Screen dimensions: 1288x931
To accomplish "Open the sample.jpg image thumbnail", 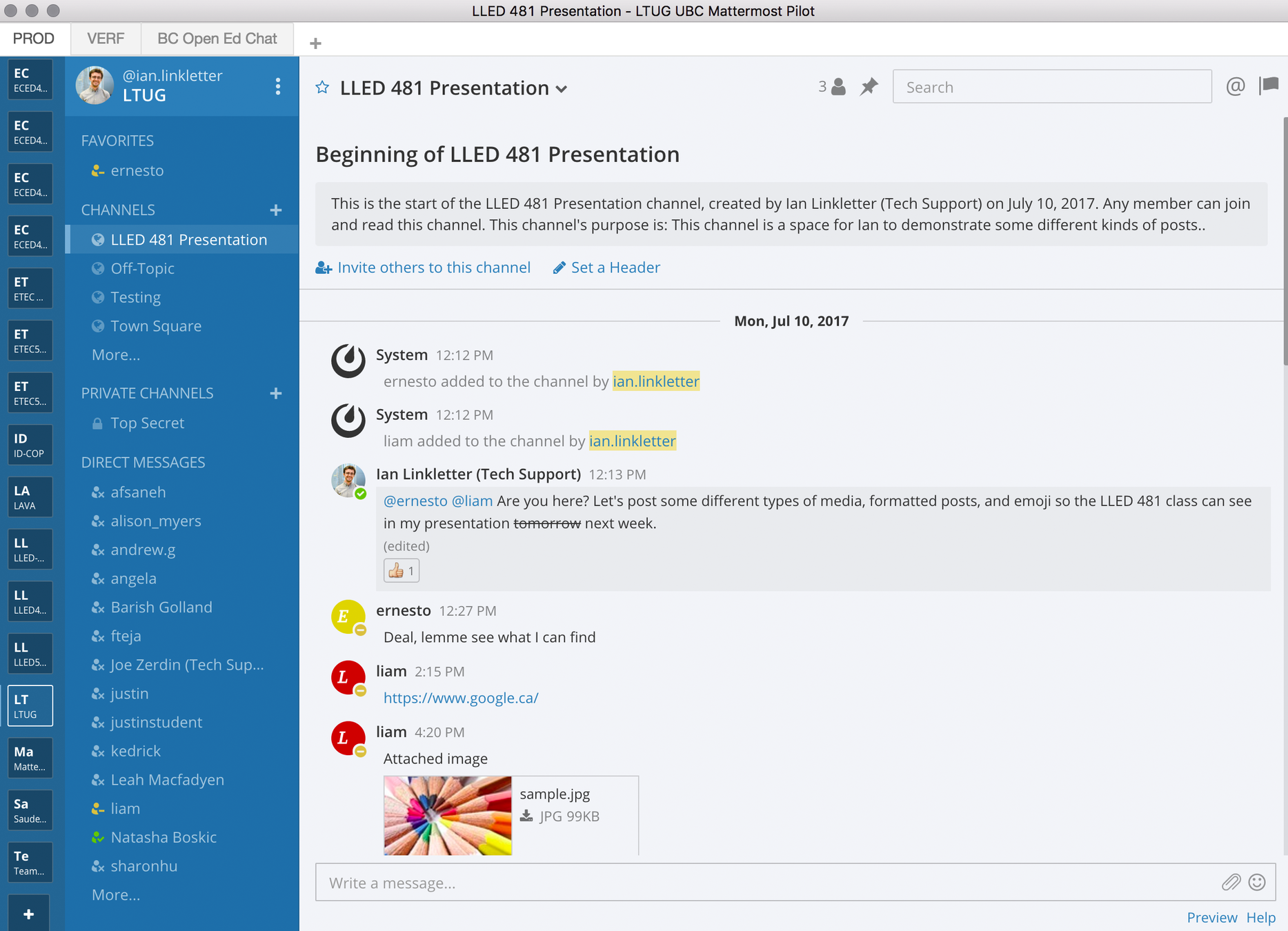I will (448, 815).
